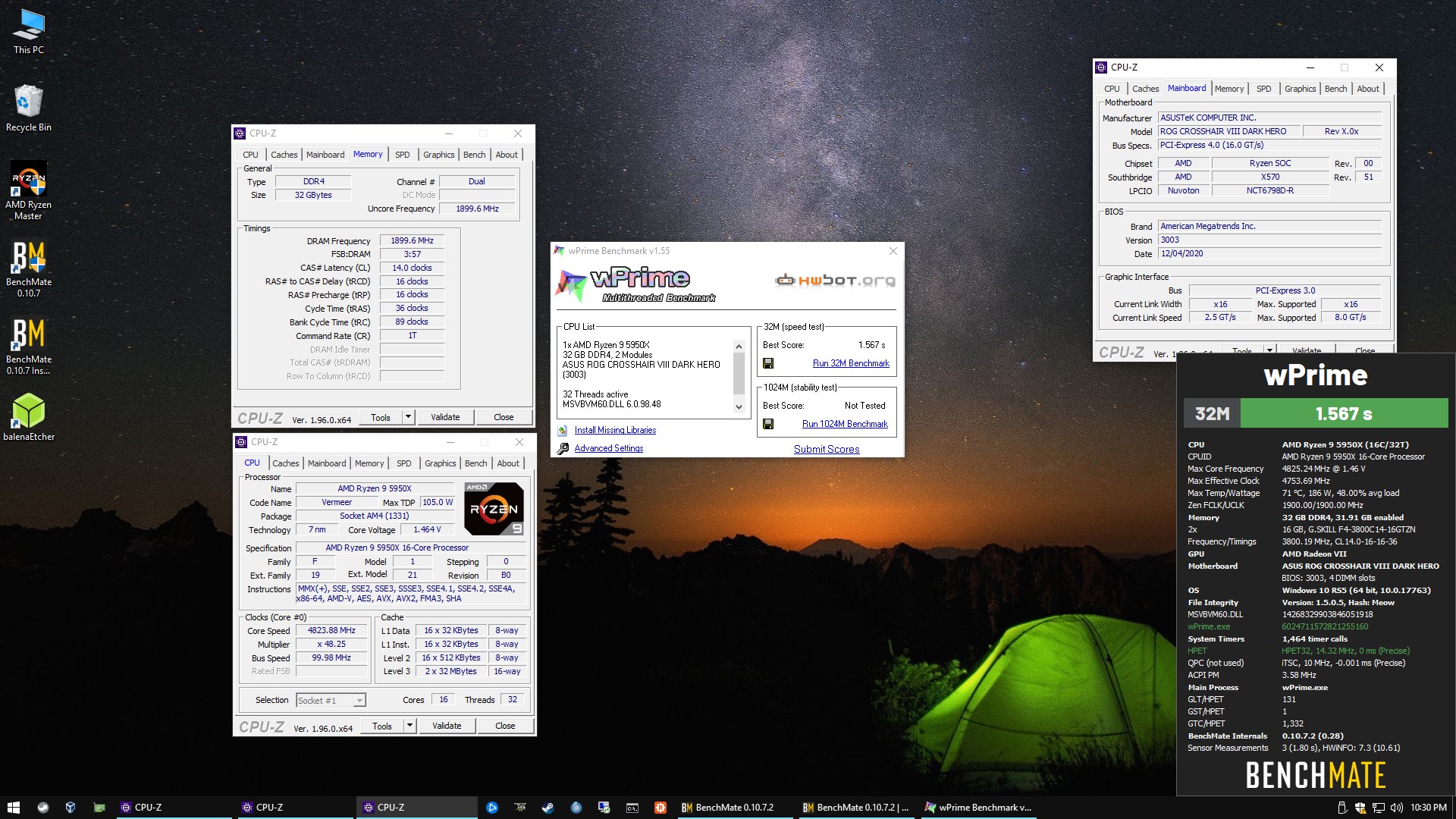Screen dimensions: 1456x819
Task: Click the Ryzen 9 logo in CPU-Z
Action: (494, 509)
